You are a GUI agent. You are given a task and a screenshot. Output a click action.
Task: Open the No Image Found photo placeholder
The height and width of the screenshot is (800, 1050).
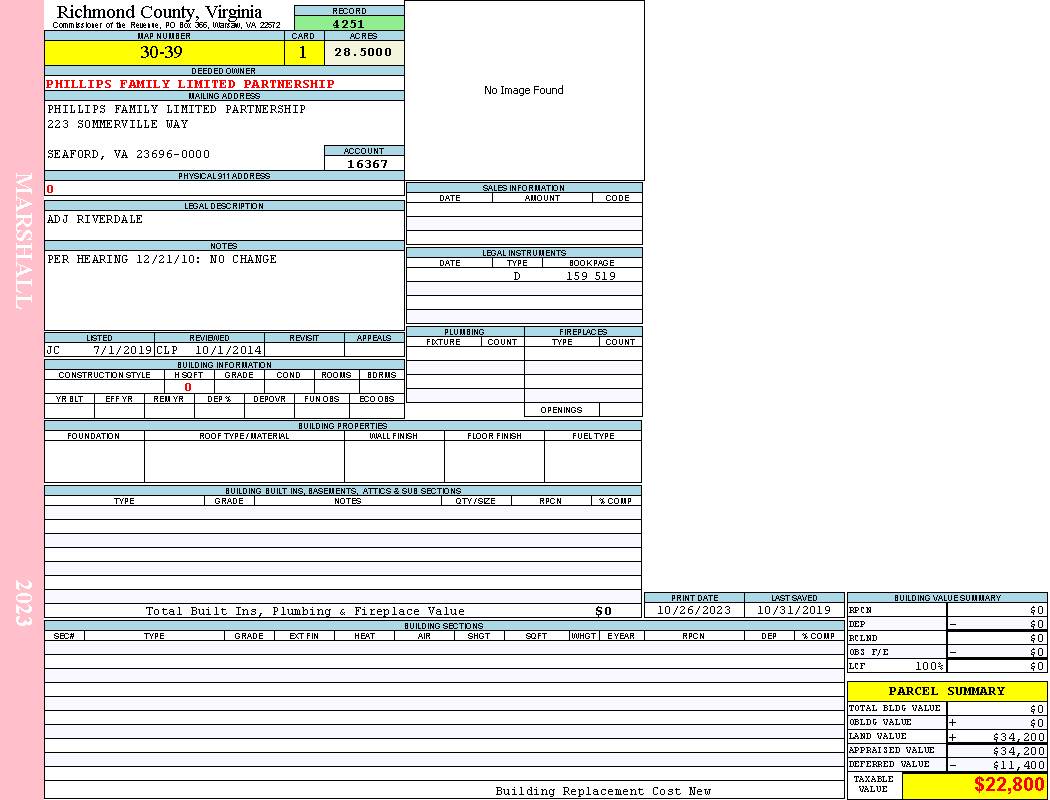pyautogui.click(x=524, y=90)
